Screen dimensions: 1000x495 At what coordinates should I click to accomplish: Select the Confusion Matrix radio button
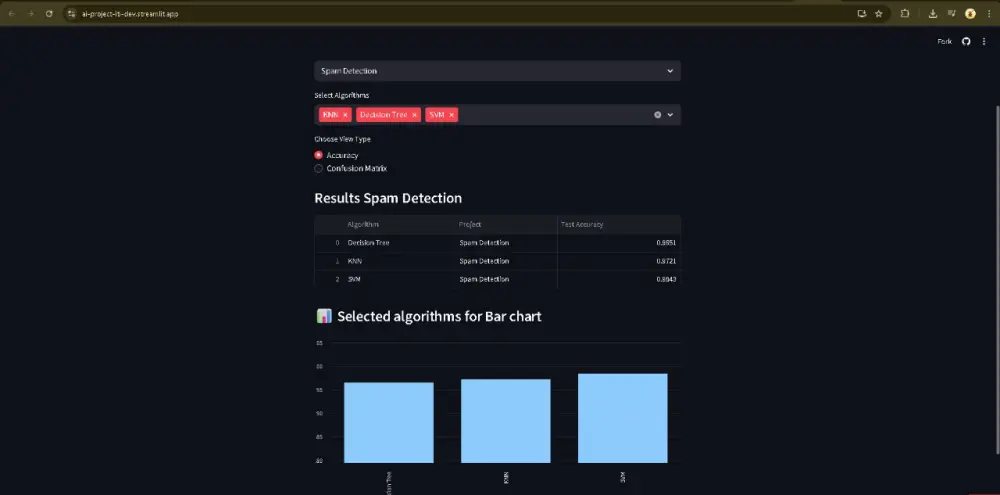(x=319, y=168)
